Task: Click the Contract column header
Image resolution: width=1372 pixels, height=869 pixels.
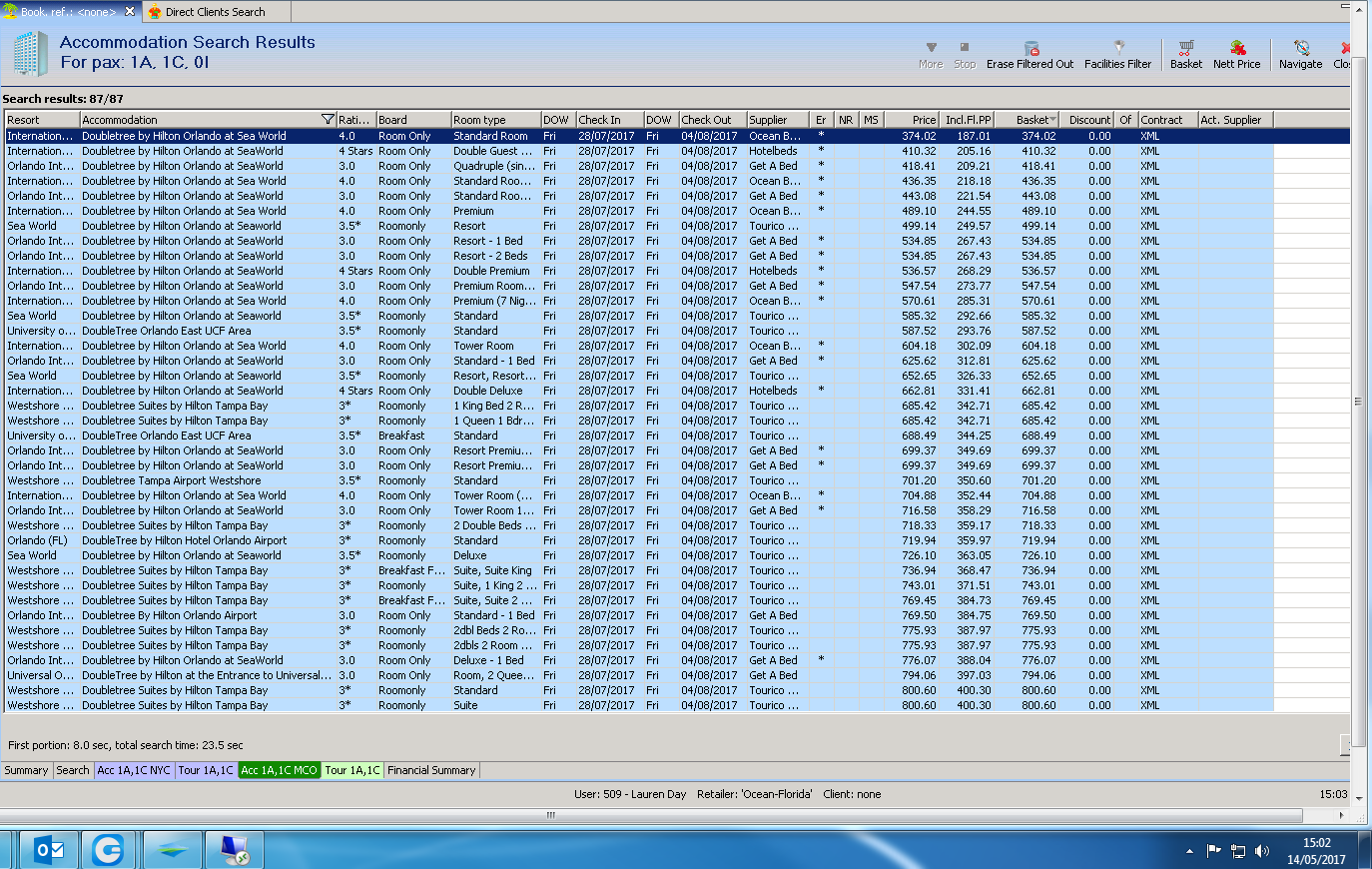Action: coord(1168,120)
